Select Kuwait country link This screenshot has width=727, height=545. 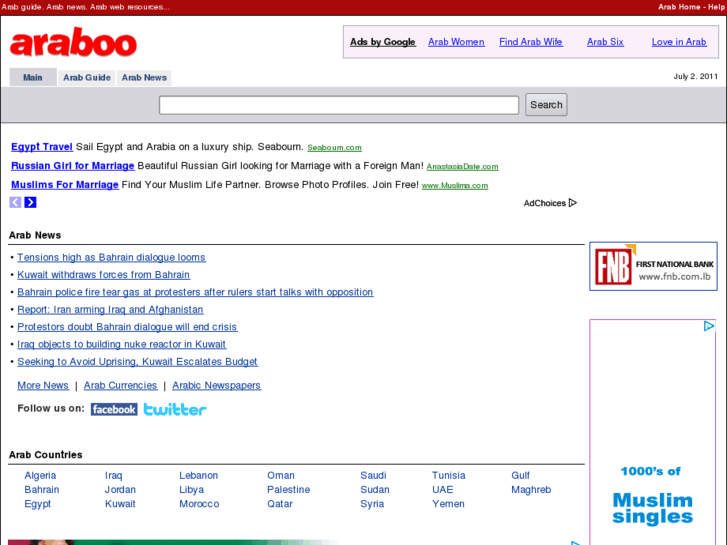coord(120,504)
